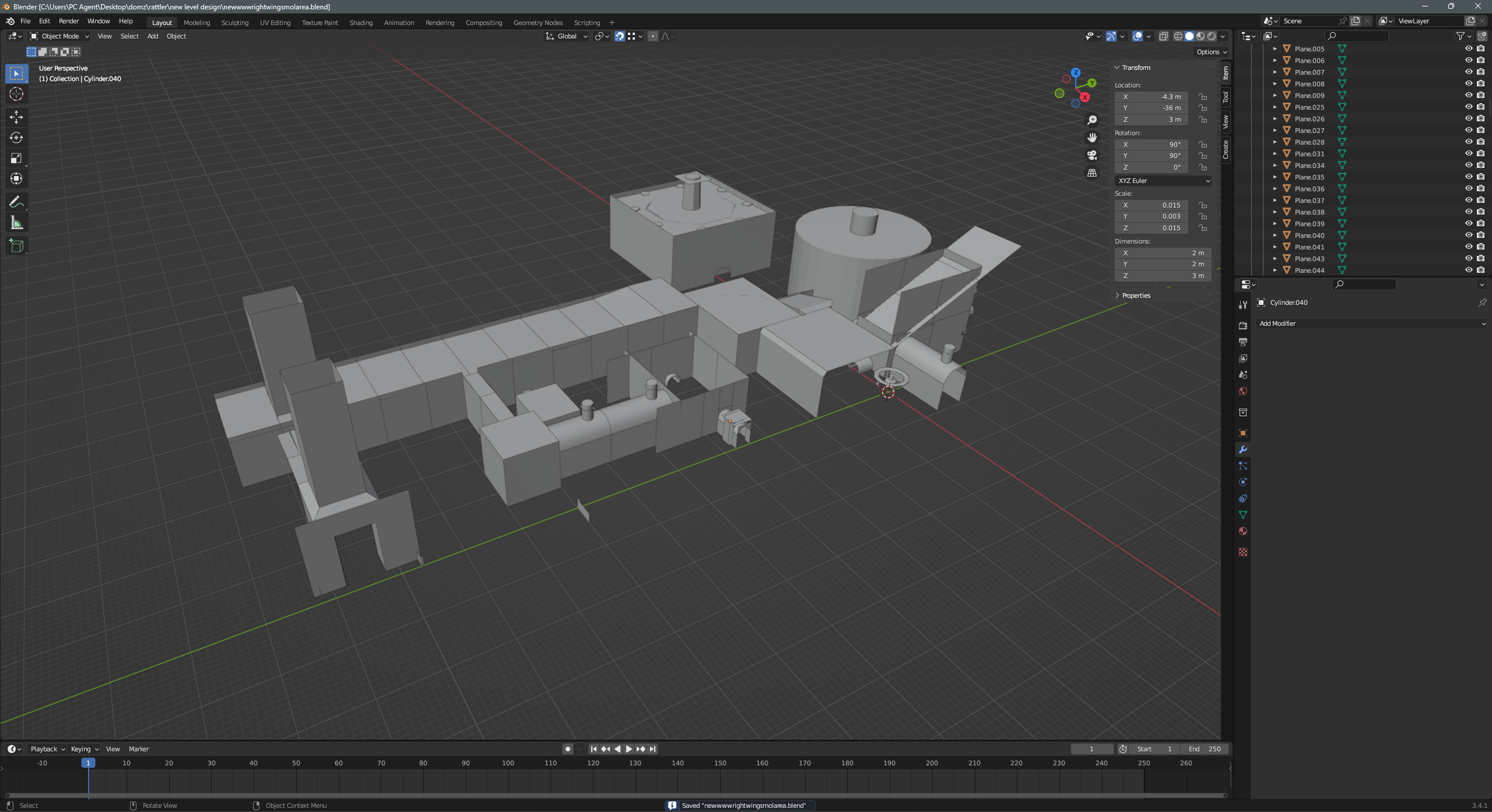
Task: Click frame 100 on the timeline
Action: pyautogui.click(x=508, y=764)
